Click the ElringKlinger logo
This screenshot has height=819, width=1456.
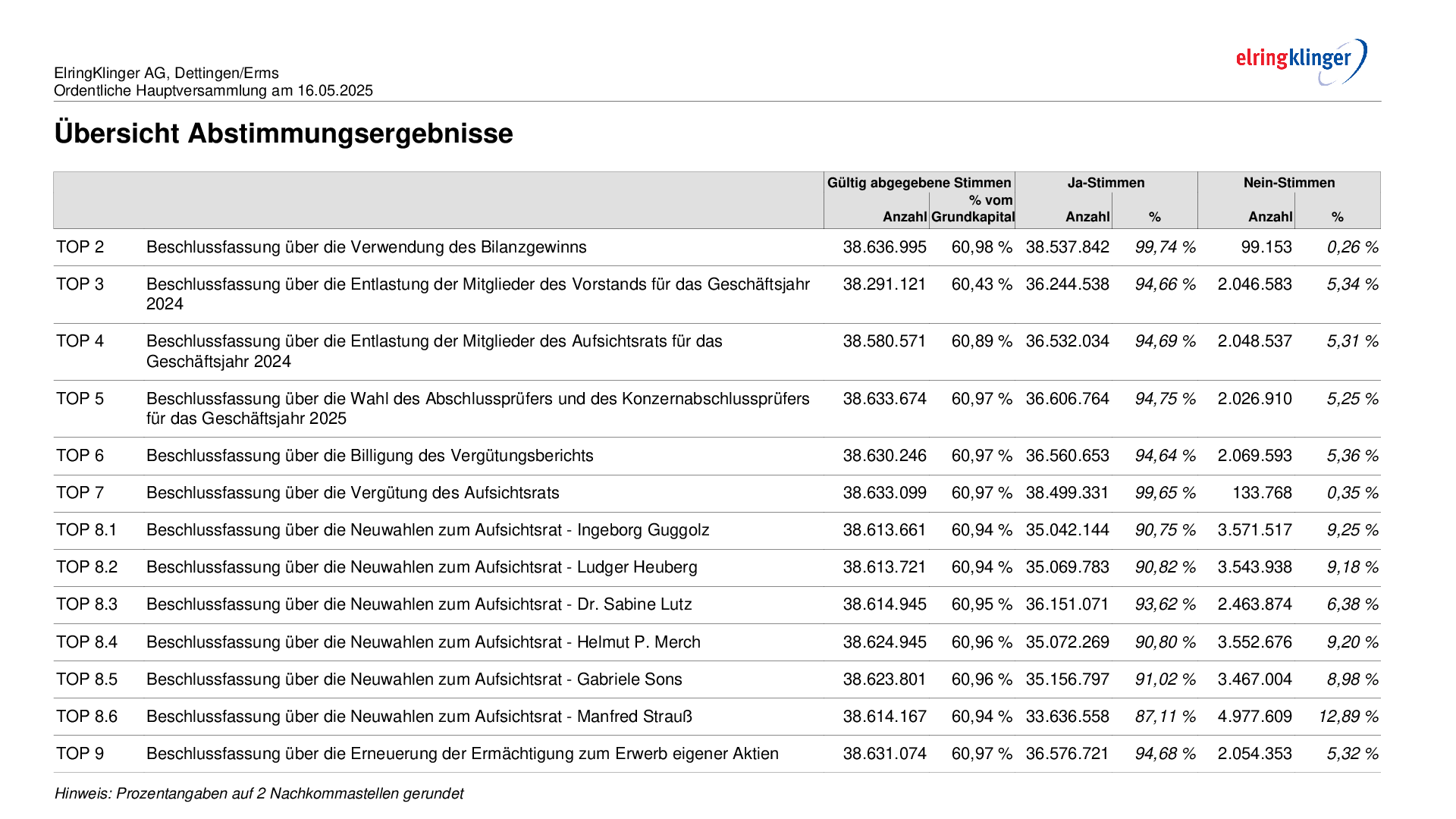[1301, 61]
